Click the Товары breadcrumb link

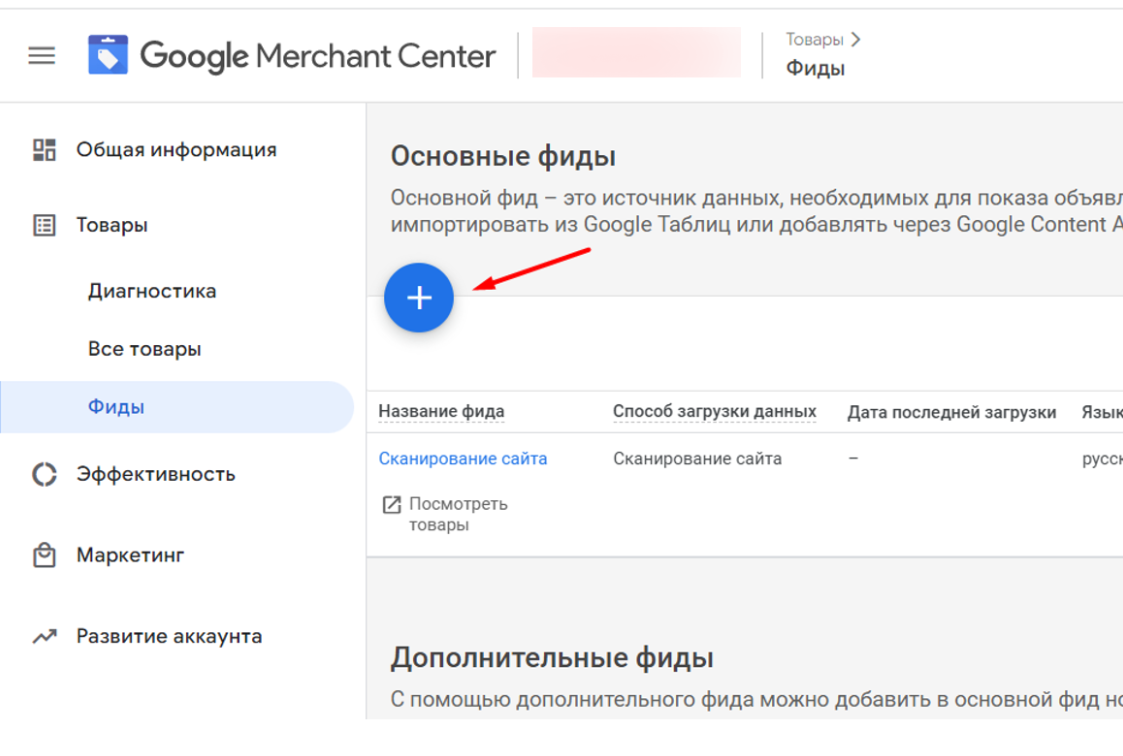click(x=814, y=39)
